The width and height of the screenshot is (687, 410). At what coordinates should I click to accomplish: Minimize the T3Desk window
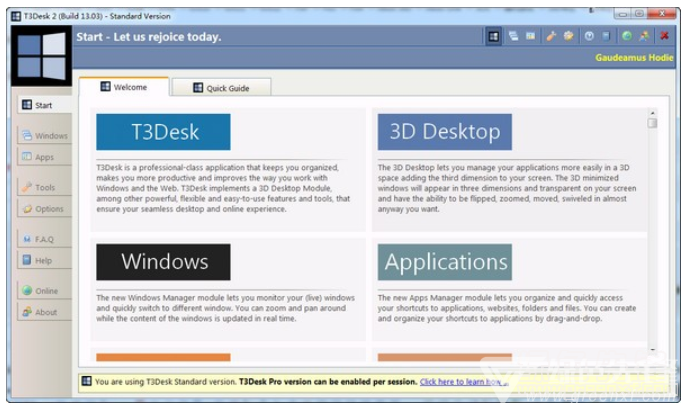click(622, 14)
